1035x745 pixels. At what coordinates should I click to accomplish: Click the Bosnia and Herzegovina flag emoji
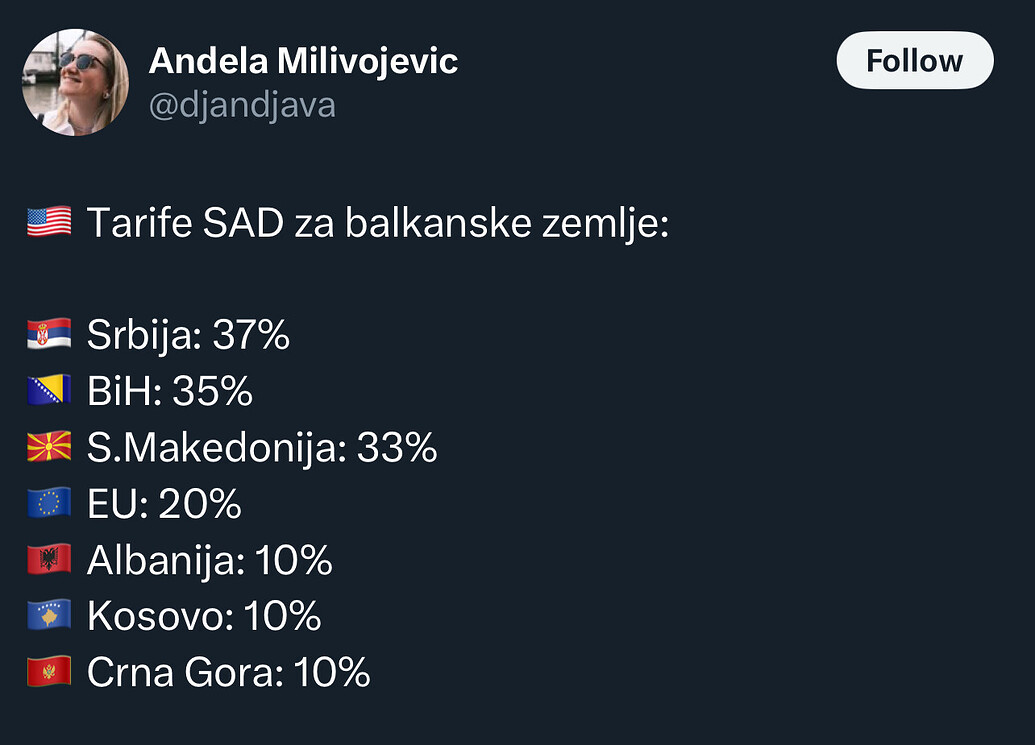coord(49,391)
